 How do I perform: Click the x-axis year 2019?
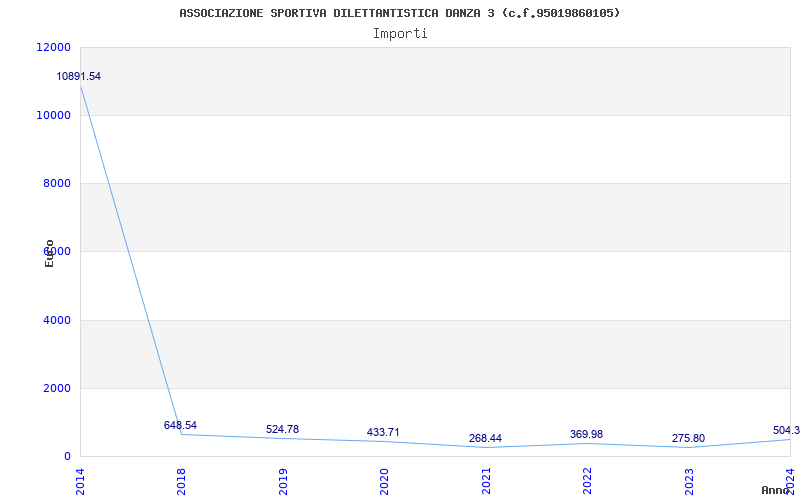tap(283, 481)
